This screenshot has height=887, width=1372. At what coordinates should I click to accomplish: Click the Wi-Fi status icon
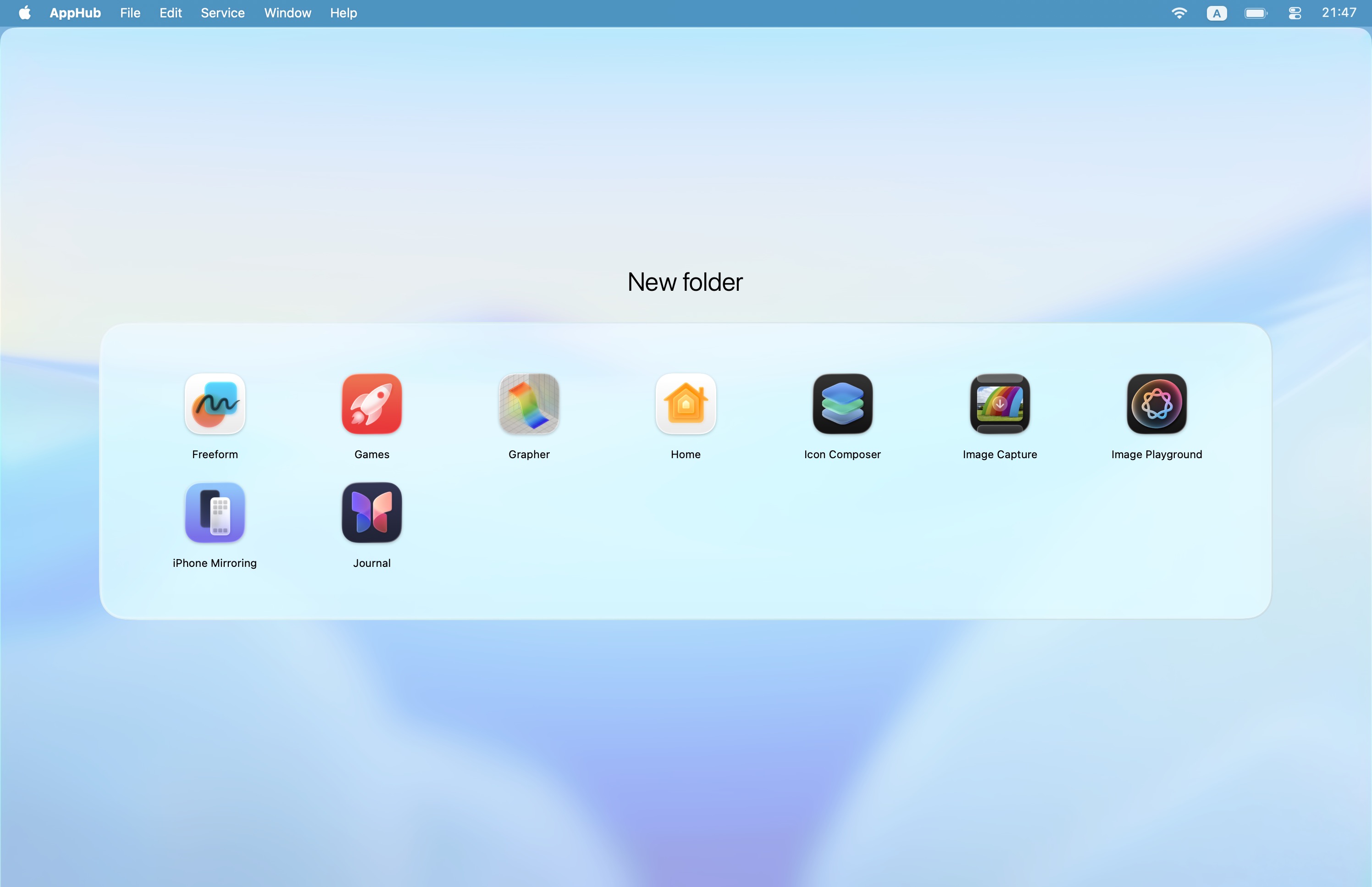(1178, 13)
